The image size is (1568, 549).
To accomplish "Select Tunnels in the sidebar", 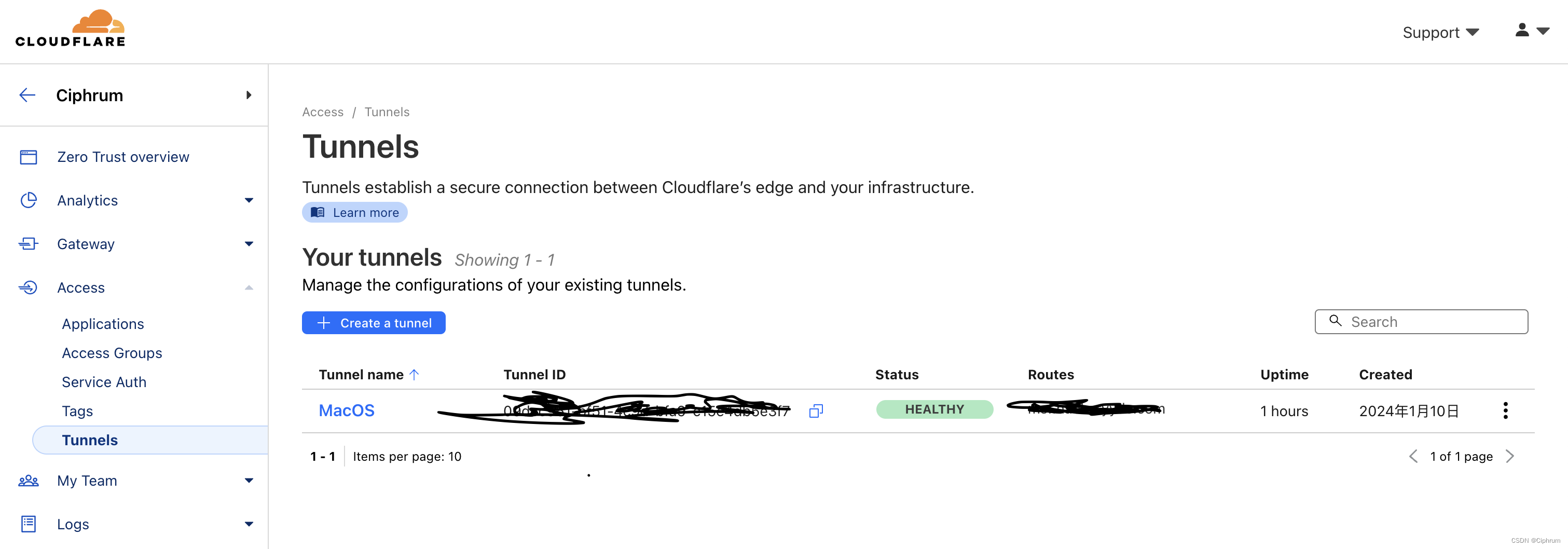I will pyautogui.click(x=89, y=440).
